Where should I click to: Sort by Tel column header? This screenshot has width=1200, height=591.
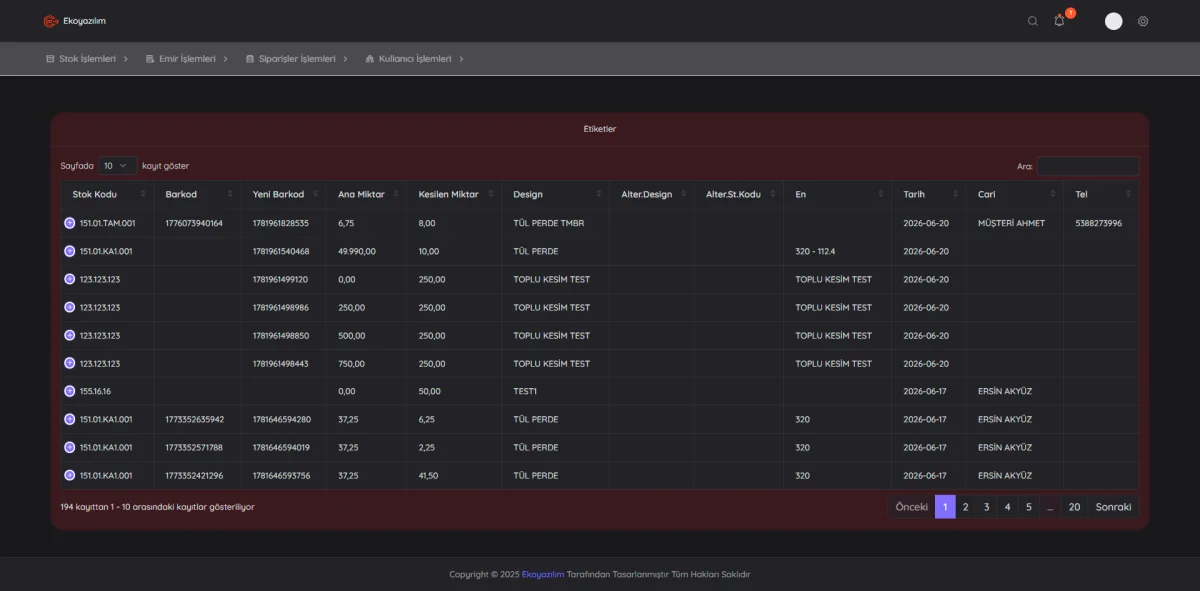pos(1101,194)
